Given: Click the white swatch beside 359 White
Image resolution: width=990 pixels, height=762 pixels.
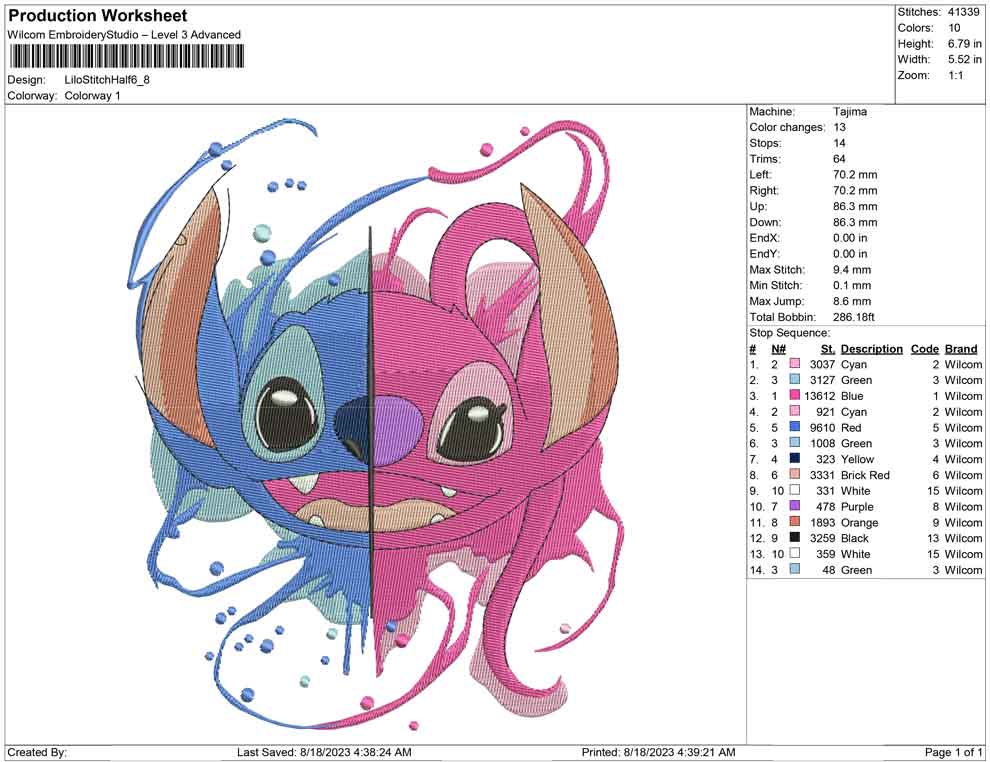Looking at the screenshot, I should (x=795, y=553).
